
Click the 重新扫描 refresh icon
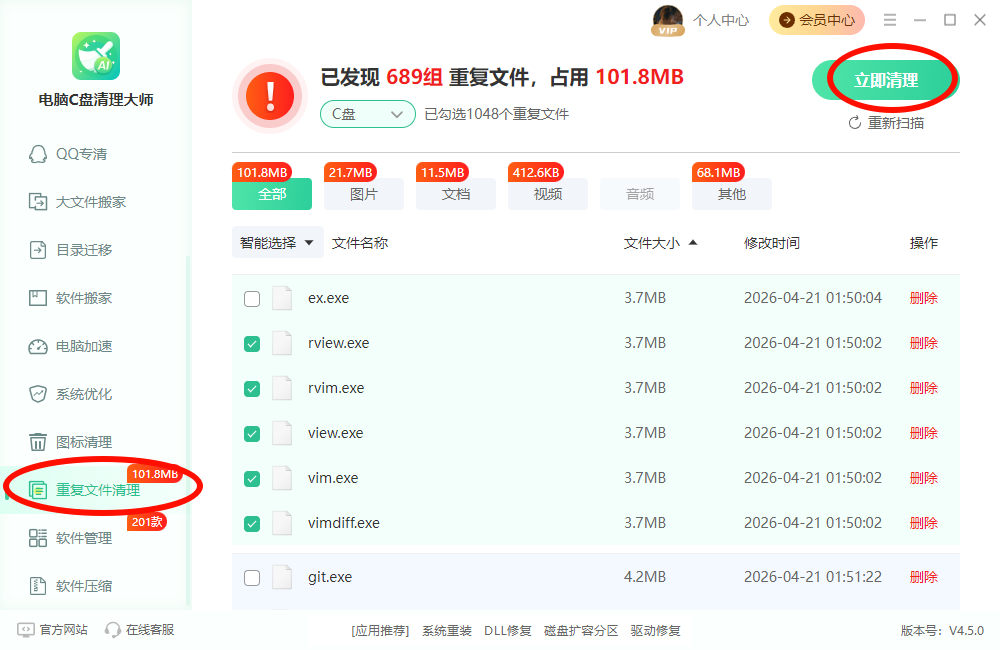coord(855,123)
